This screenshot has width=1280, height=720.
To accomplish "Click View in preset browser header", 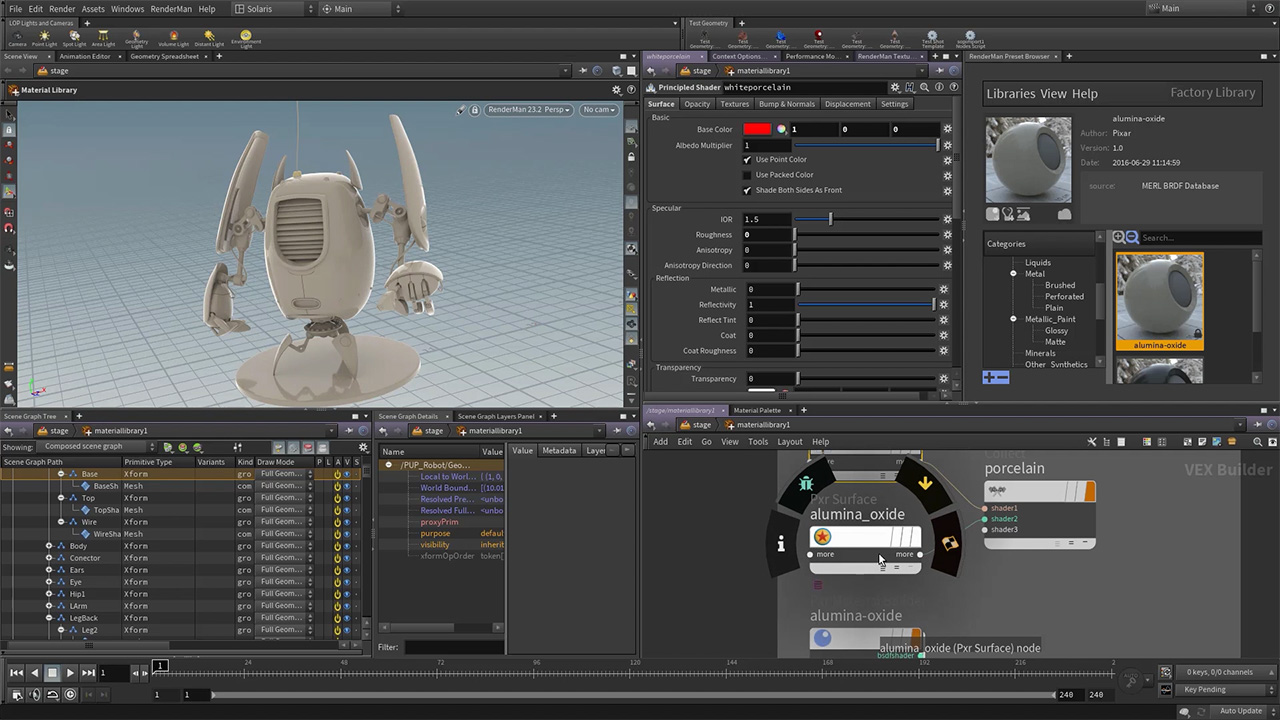I will (1053, 93).
